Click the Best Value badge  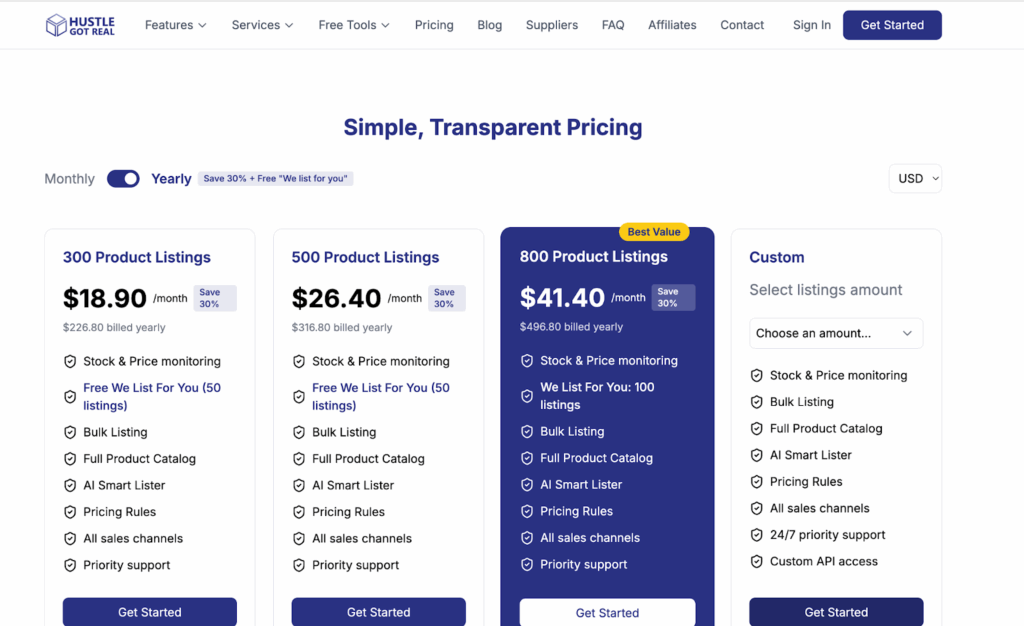pyautogui.click(x=654, y=232)
